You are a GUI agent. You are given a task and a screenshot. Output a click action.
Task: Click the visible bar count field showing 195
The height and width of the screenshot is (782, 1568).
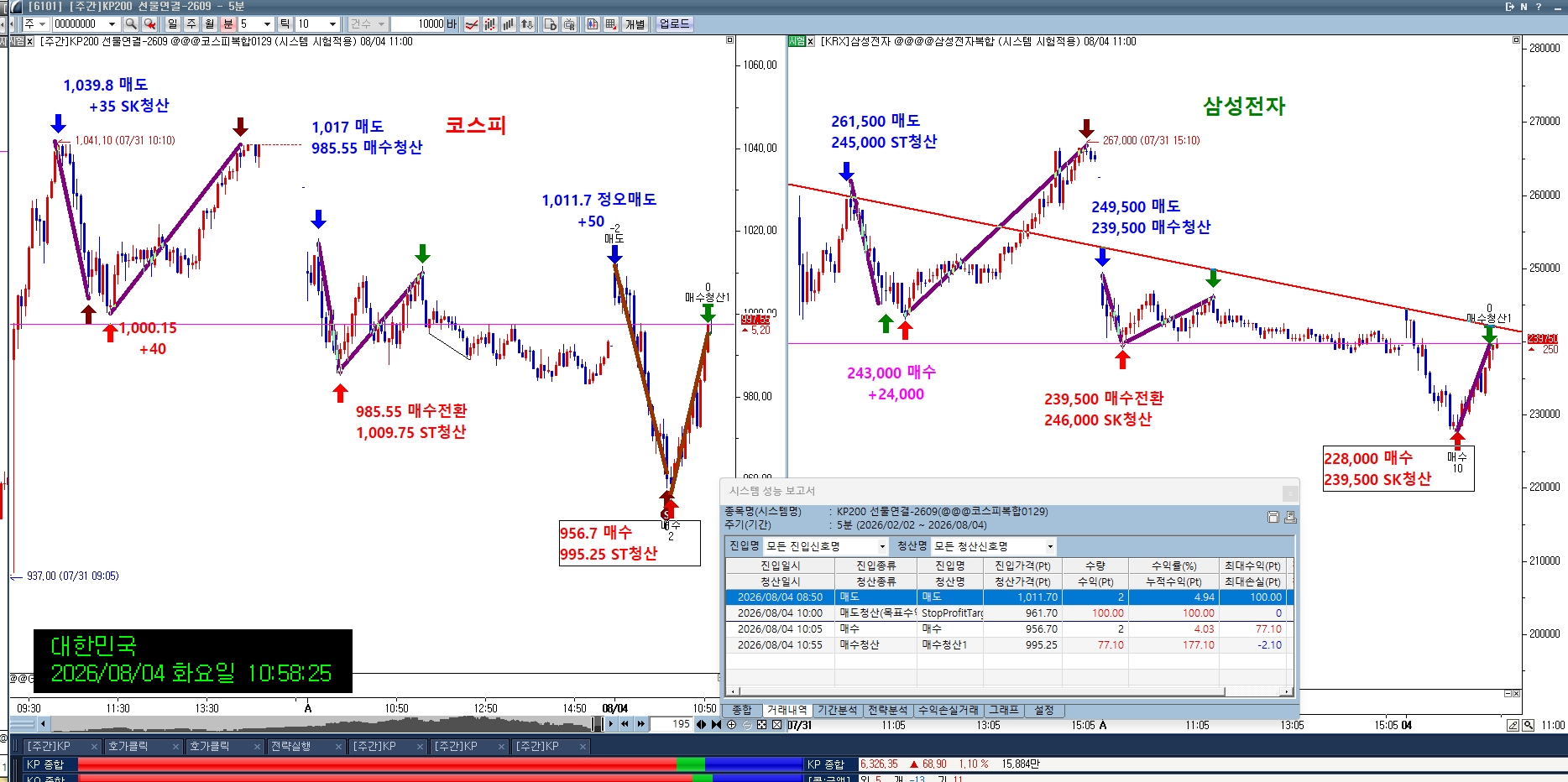(x=672, y=724)
